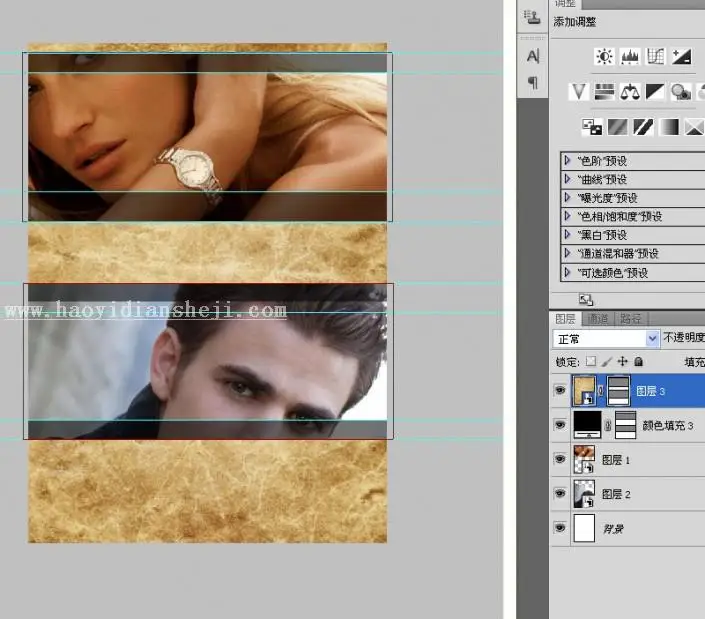Add a Gradient Map adjustment layer

(669, 127)
